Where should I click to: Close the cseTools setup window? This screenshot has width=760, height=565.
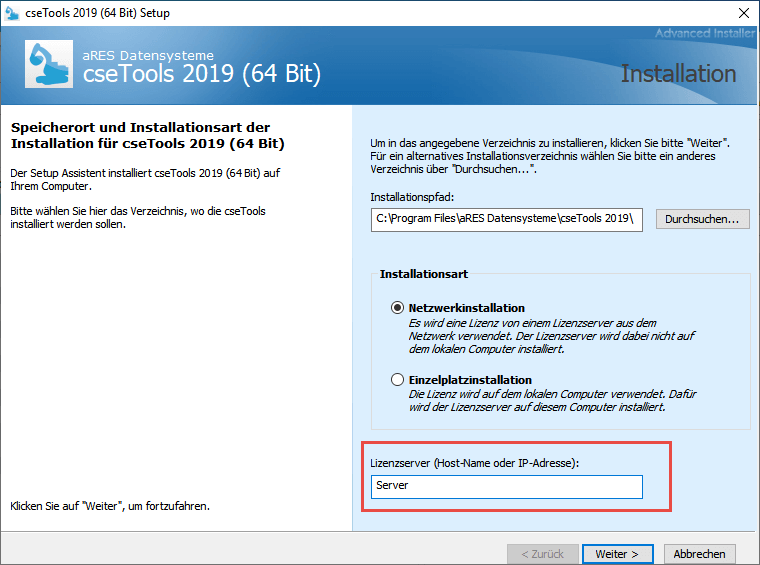[x=741, y=13]
